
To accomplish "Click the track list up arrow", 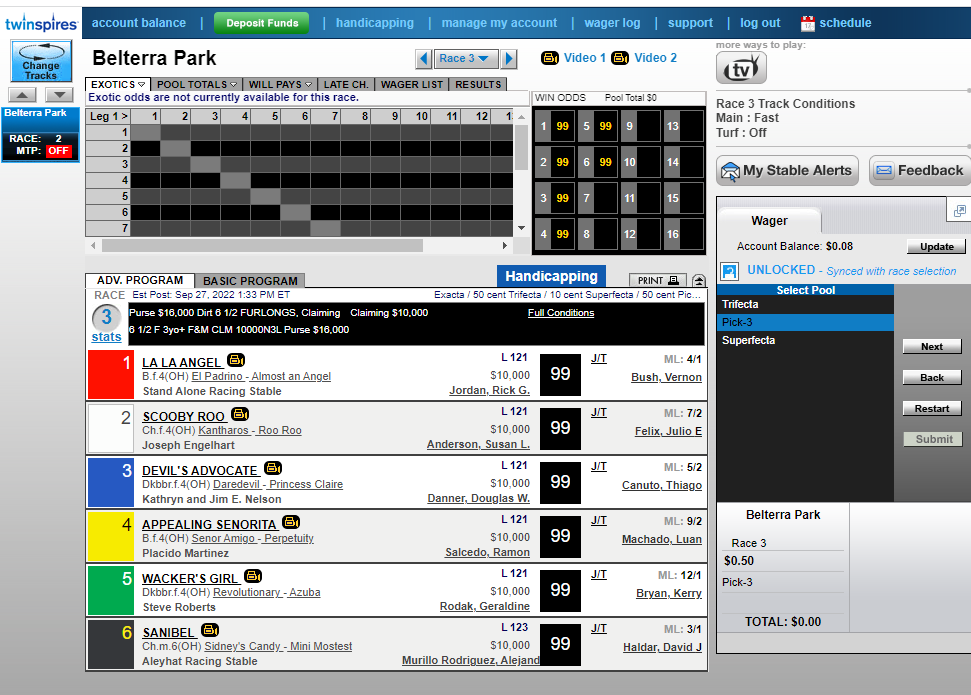I will click(22, 95).
